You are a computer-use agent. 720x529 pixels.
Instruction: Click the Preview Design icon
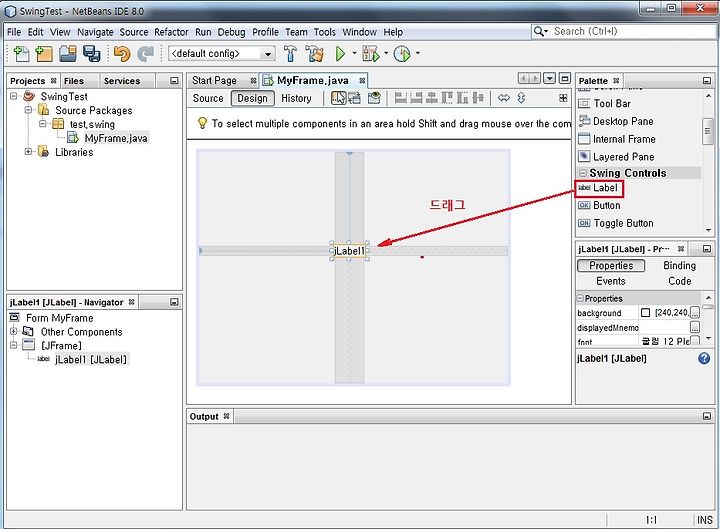pos(374,98)
